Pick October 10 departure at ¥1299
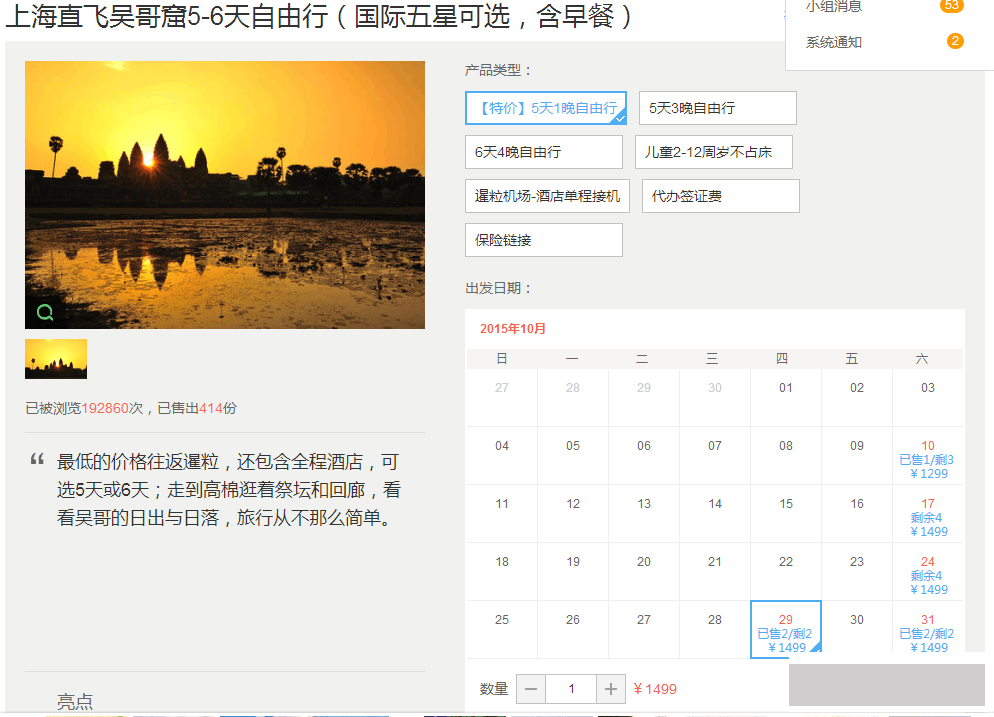The height and width of the screenshot is (717, 994). pyautogui.click(x=927, y=459)
